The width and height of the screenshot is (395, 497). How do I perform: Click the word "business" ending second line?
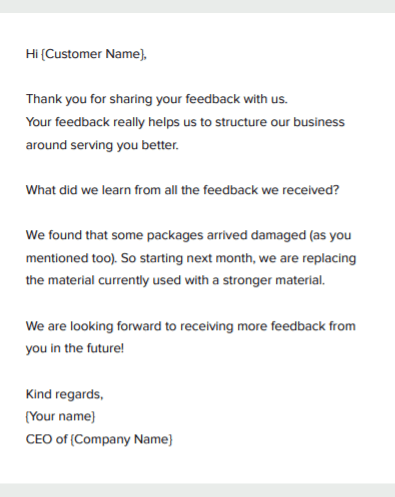click(x=319, y=122)
